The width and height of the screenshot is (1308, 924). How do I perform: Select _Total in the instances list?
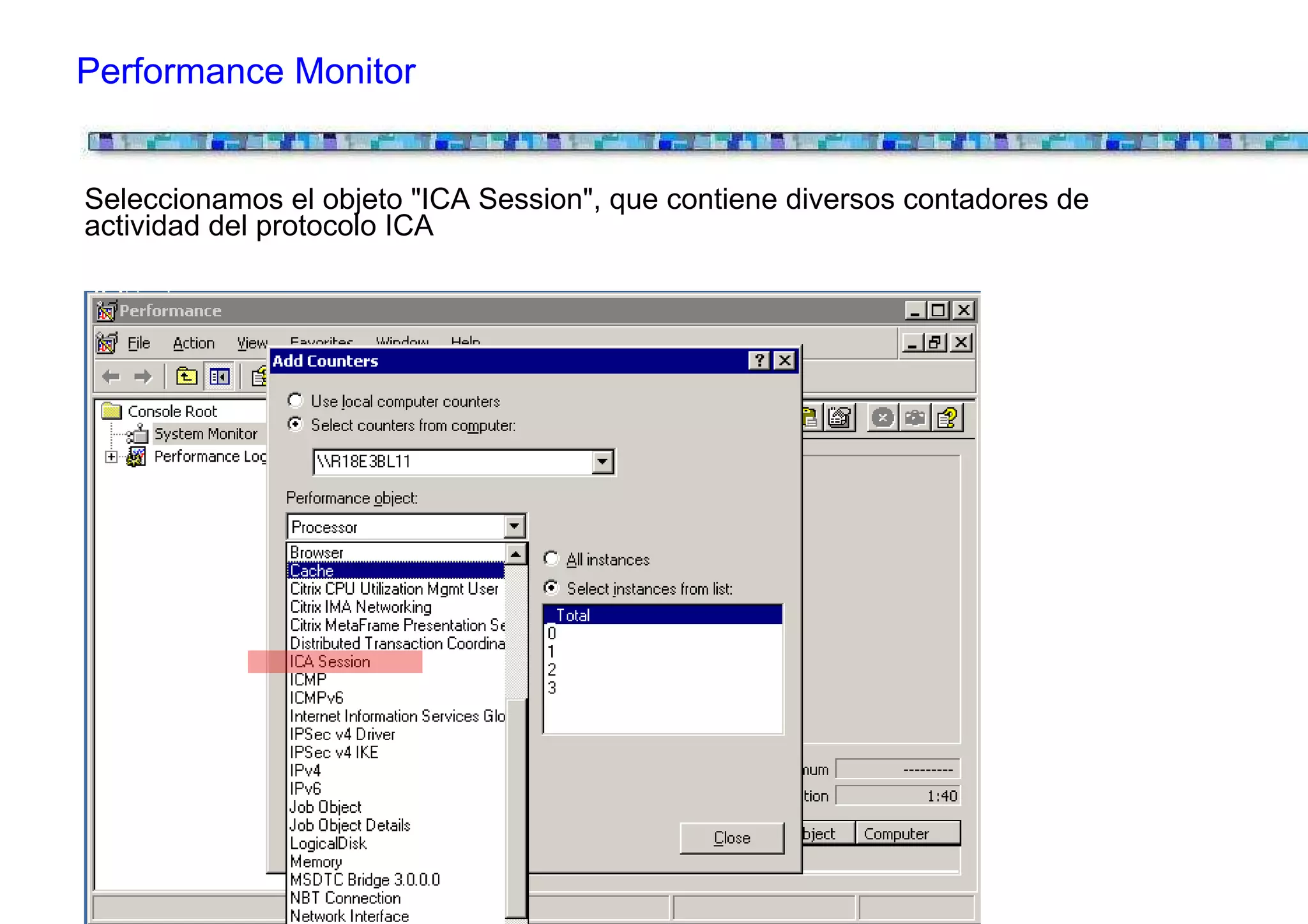[x=663, y=615]
